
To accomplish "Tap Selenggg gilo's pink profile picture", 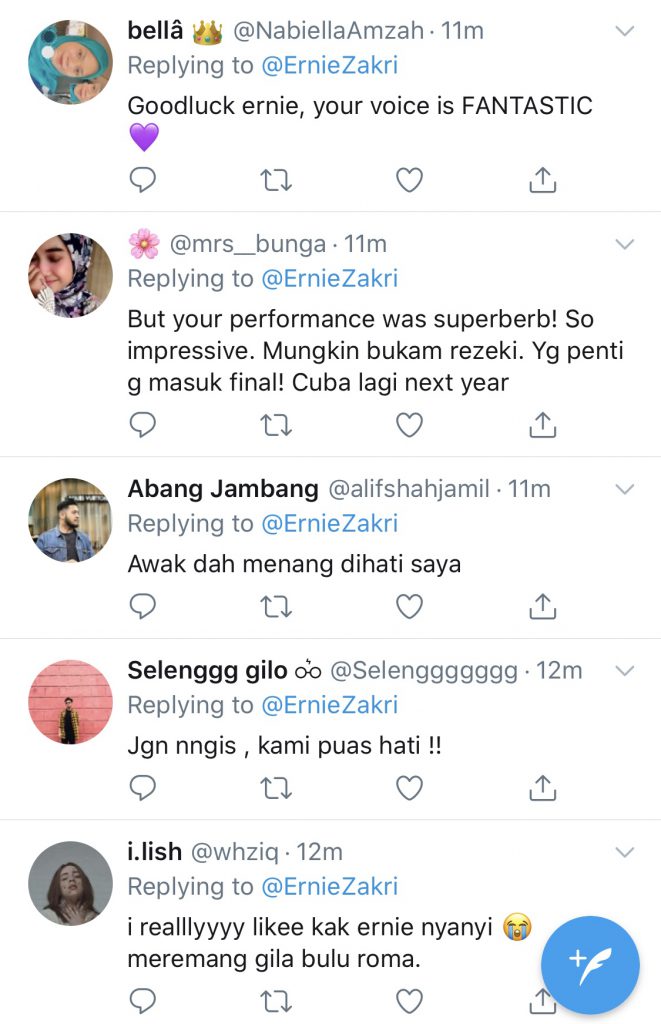I will [70, 701].
